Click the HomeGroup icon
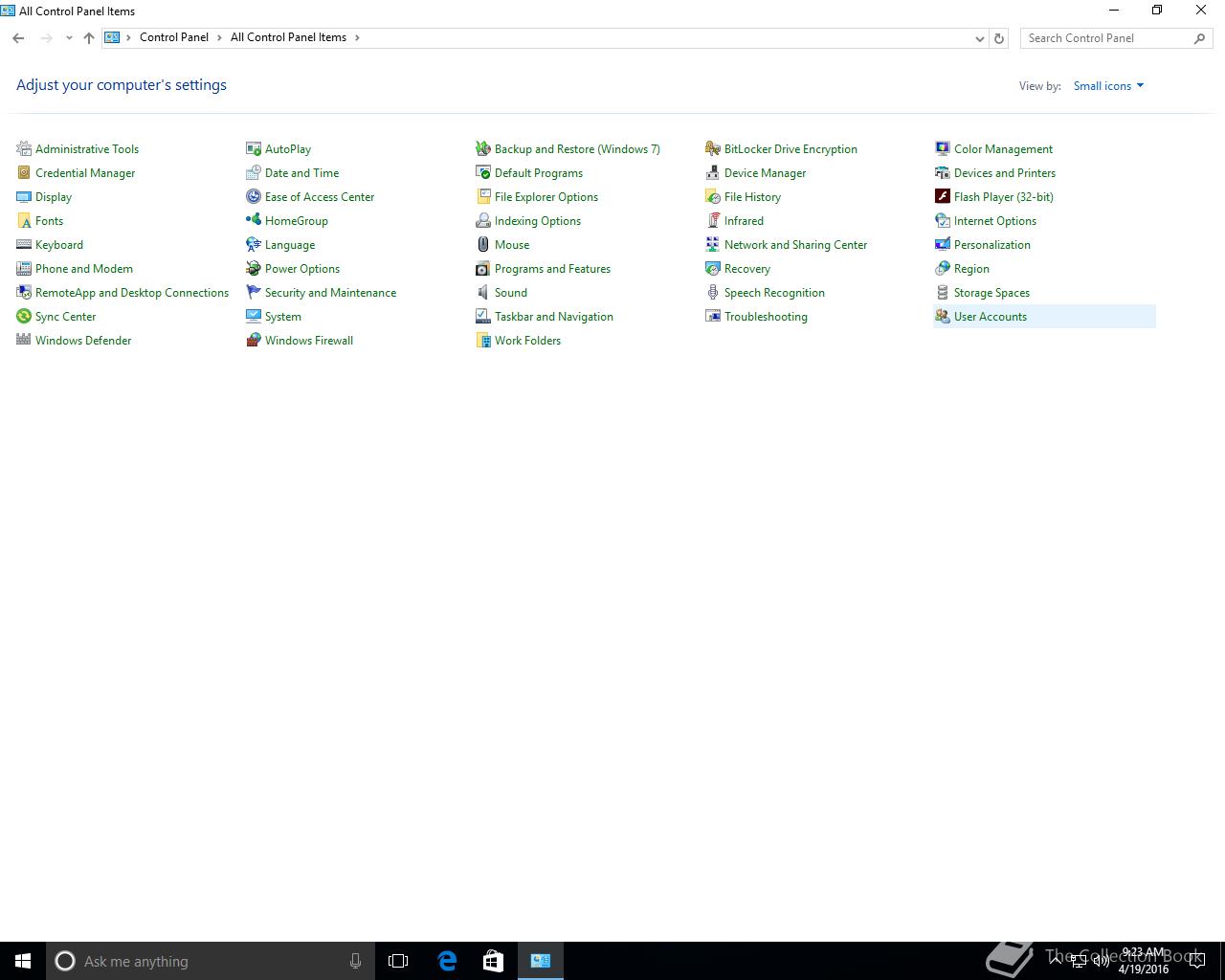Image resolution: width=1225 pixels, height=980 pixels. click(x=254, y=220)
